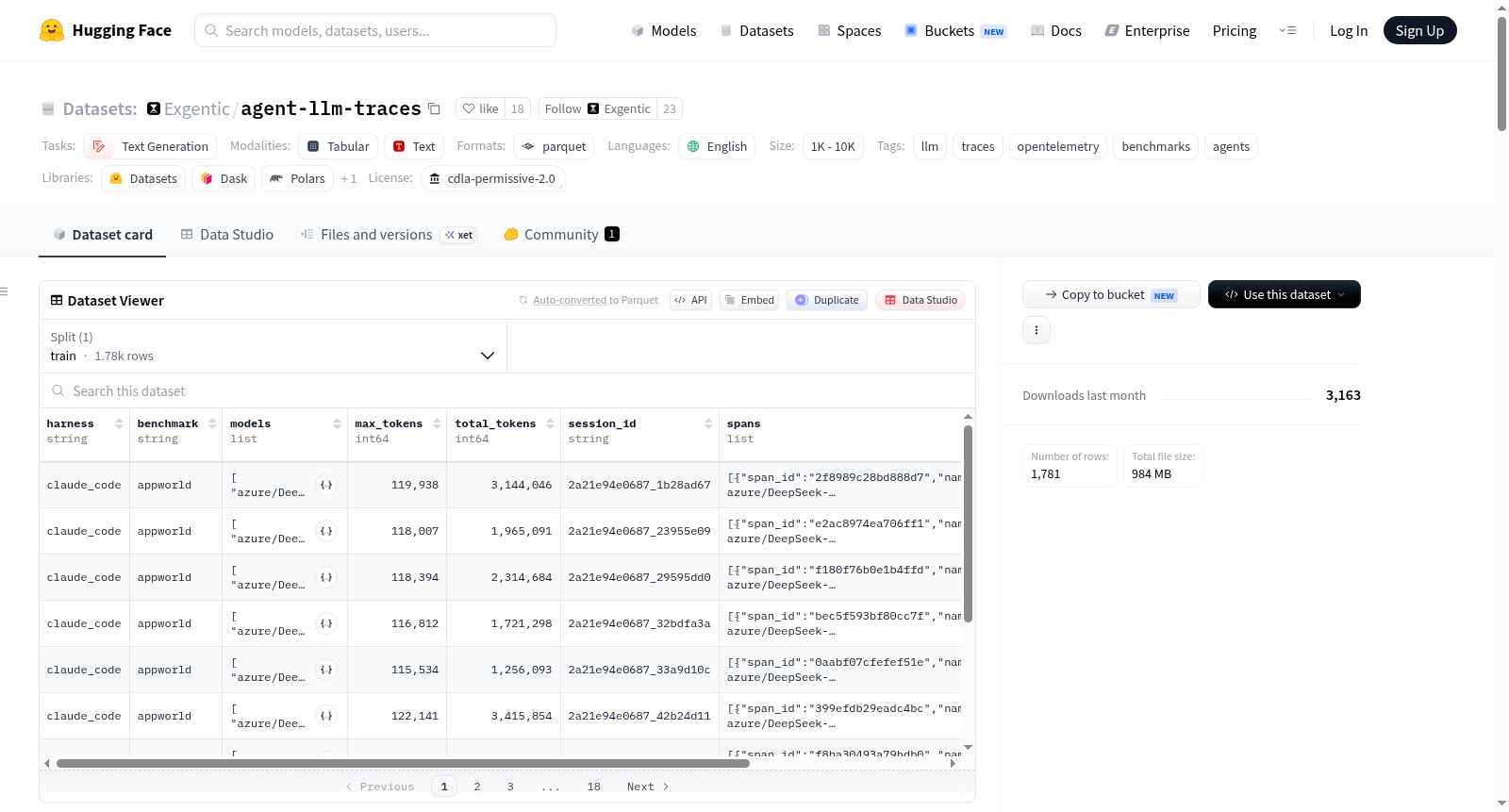Expand JSON for models in 116,812 row

pyautogui.click(x=326, y=623)
